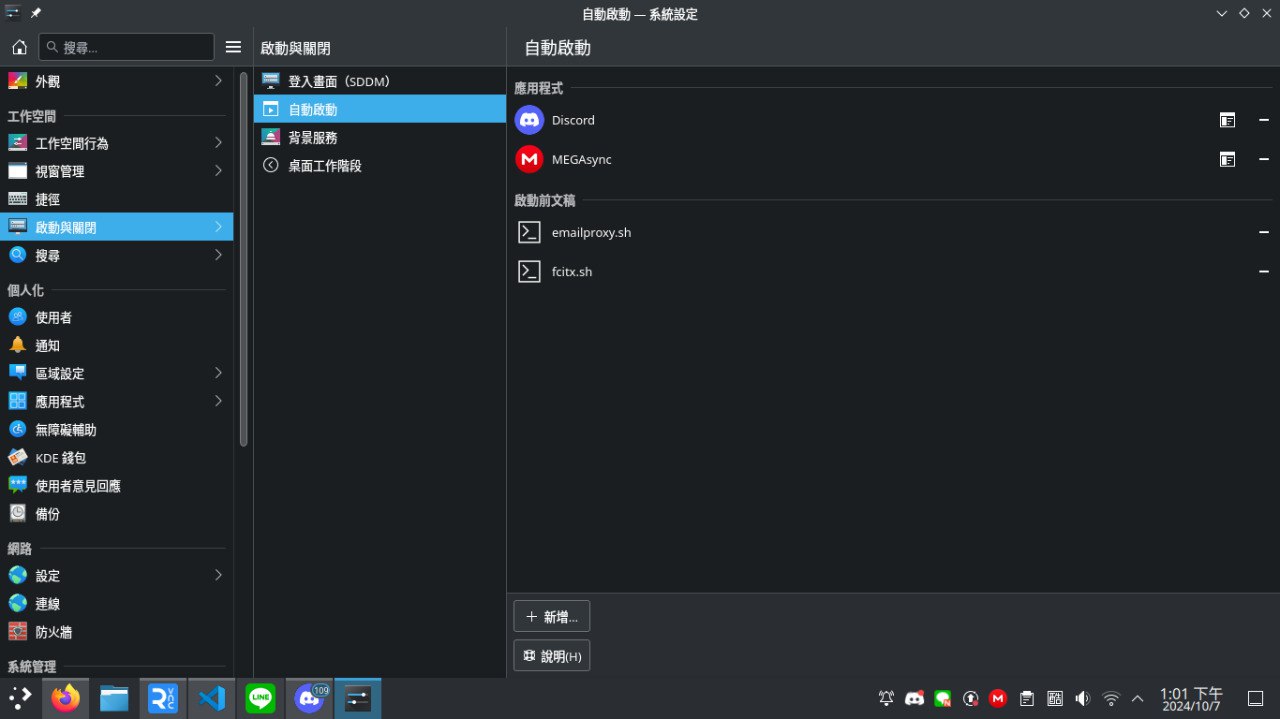Open the hamburger menu beside search field
Image resolution: width=1280 pixels, height=719 pixels.
tap(233, 47)
